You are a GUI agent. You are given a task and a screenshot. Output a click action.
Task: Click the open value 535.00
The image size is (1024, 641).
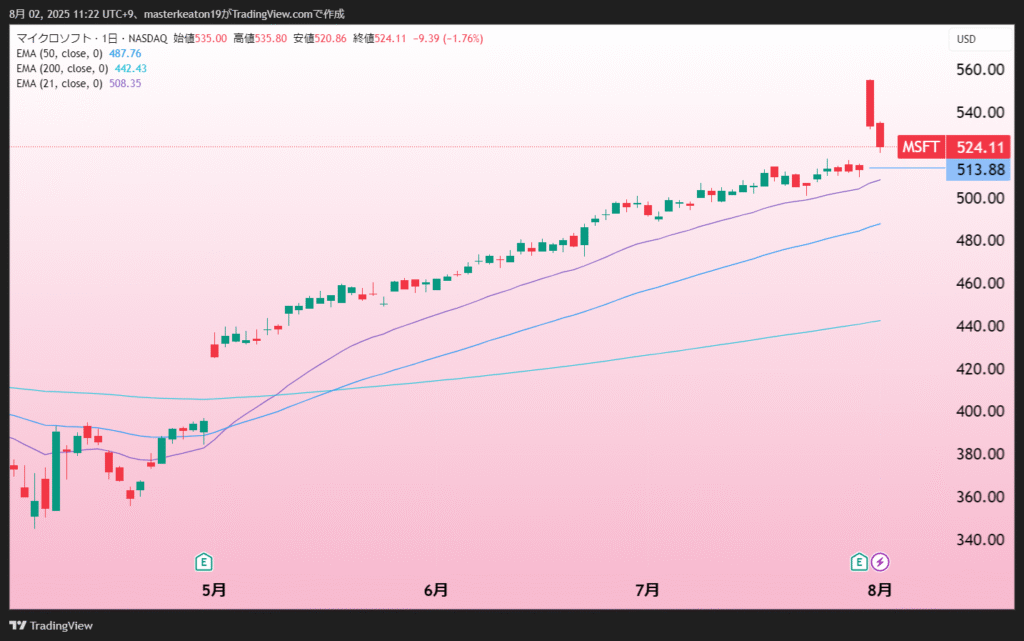click(x=211, y=39)
